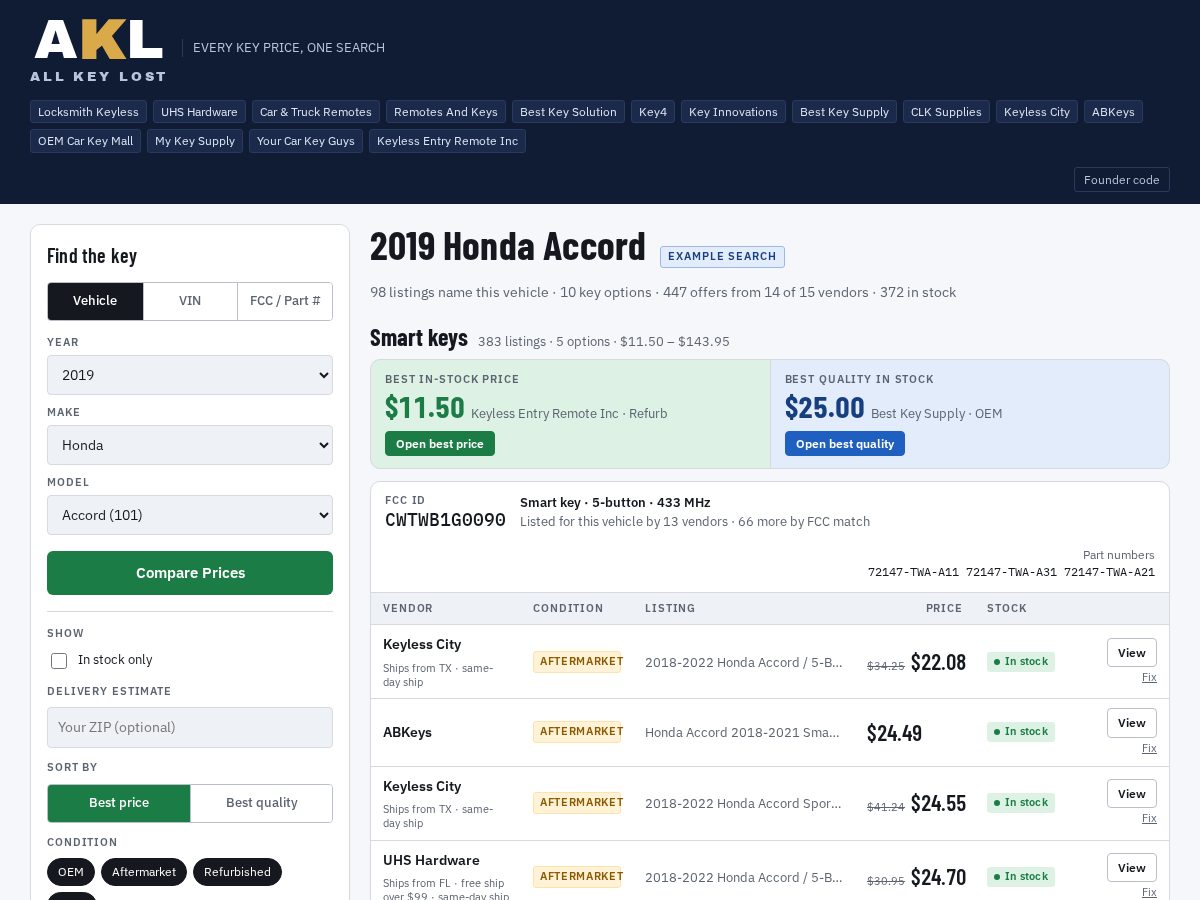
Task: Open the Locksmith Keyless vendor chip
Action: pyautogui.click(x=88, y=112)
